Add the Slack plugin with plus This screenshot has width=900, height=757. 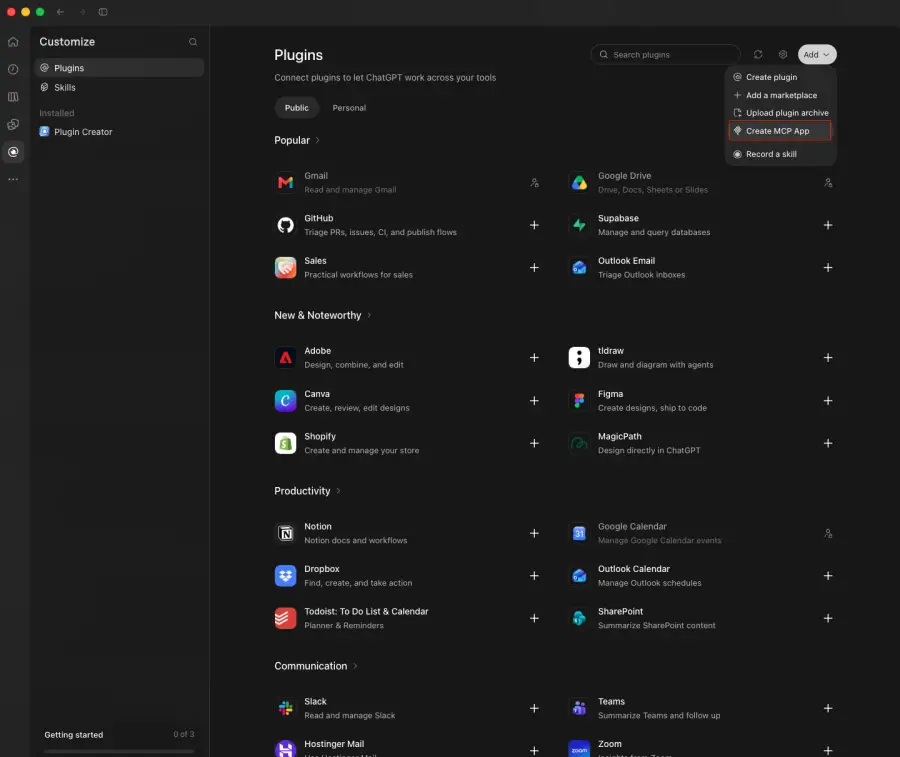(x=534, y=708)
